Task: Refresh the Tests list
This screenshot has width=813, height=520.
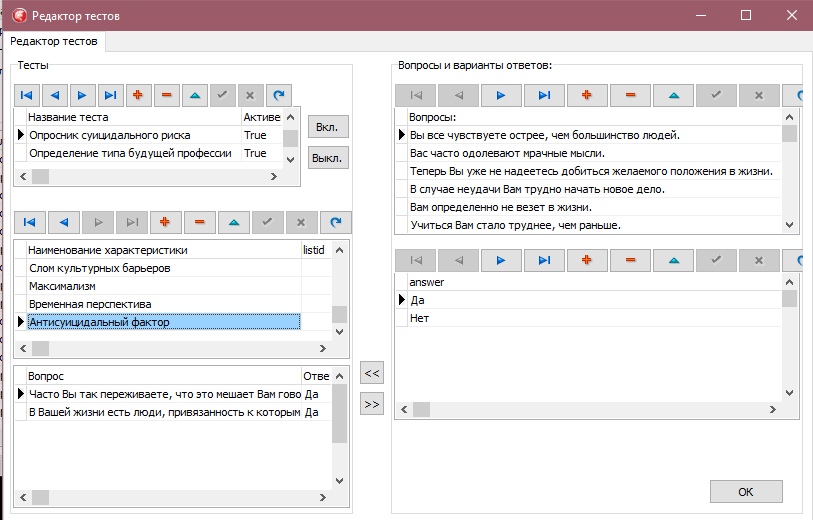Action: [x=279, y=95]
